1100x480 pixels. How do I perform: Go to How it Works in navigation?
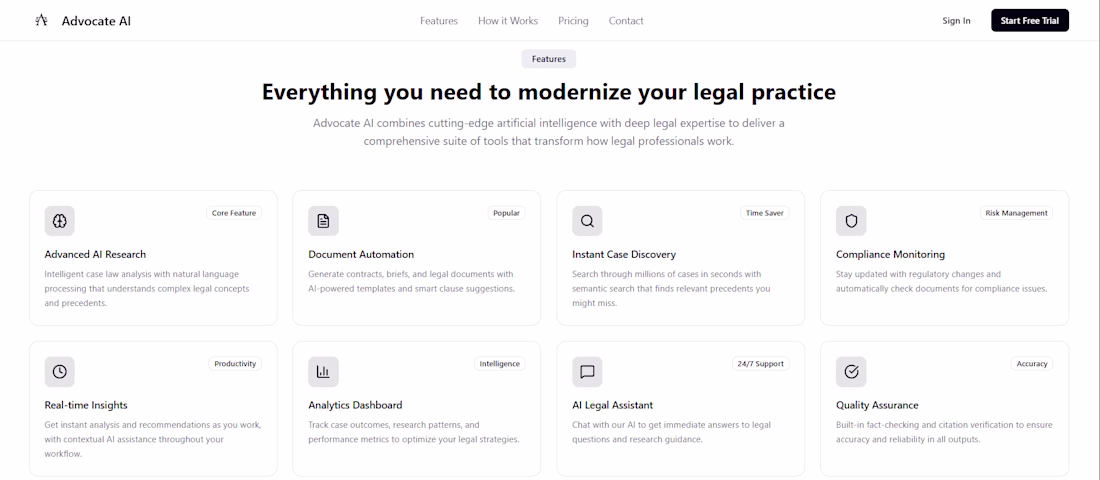click(x=508, y=21)
